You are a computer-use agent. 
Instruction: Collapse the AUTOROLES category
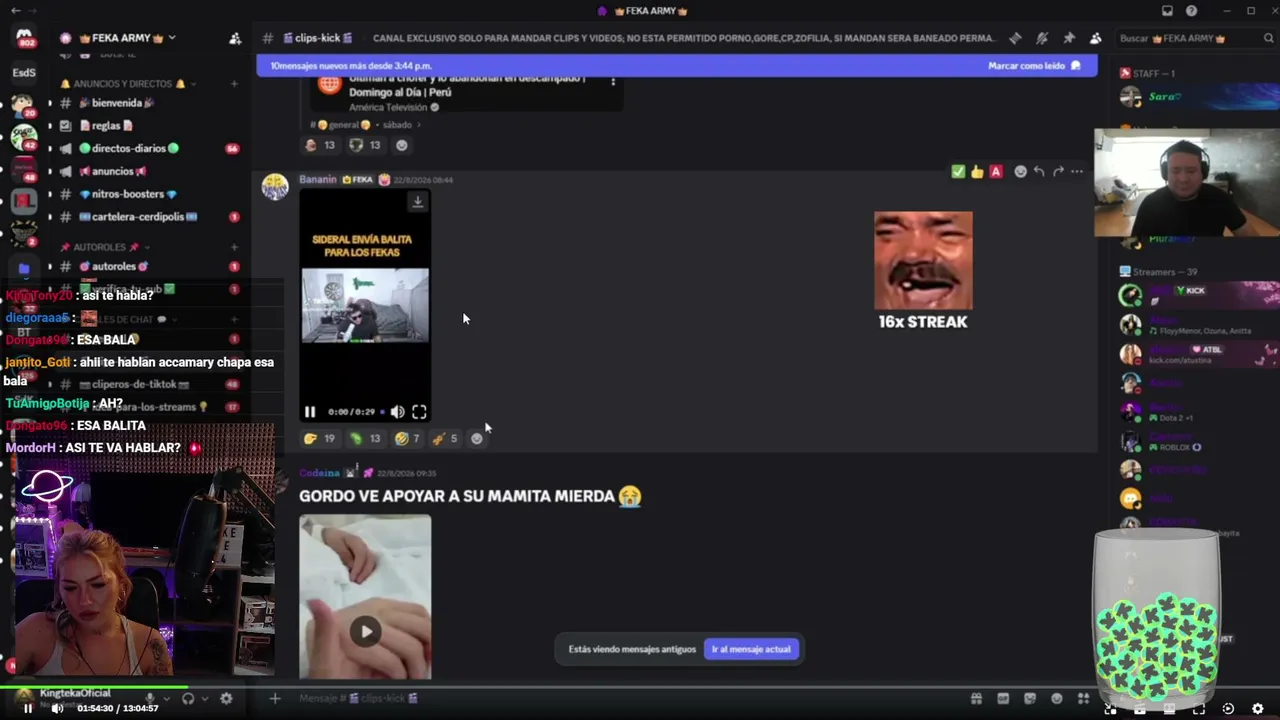(x=104, y=247)
